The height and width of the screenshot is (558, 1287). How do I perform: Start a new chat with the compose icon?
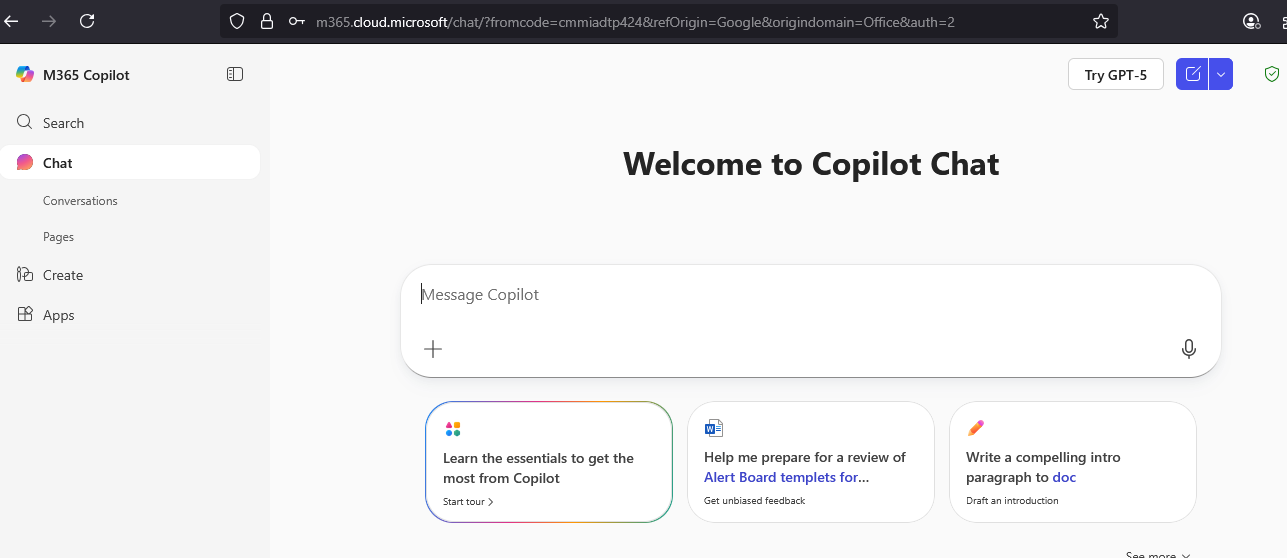tap(1192, 75)
